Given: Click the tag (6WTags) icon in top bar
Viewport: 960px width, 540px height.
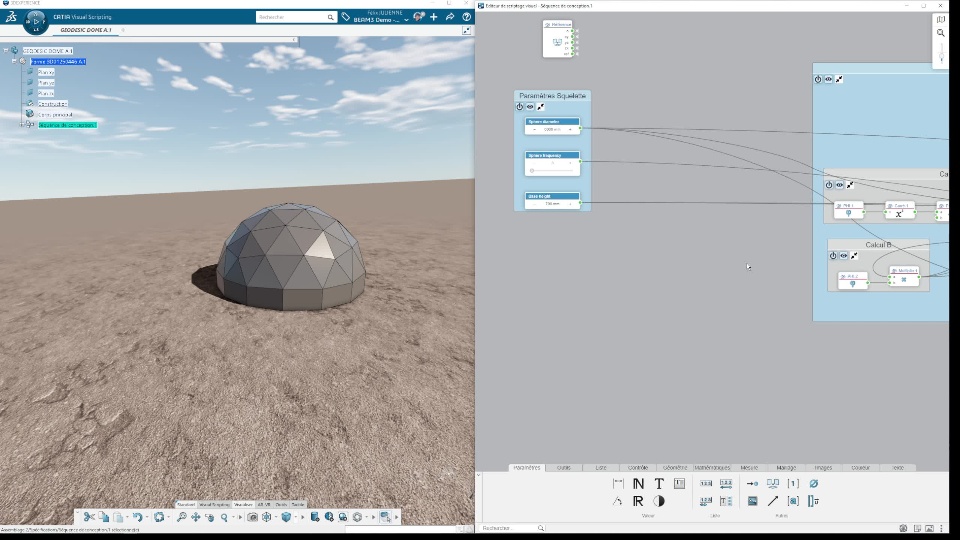Looking at the screenshot, I should (346, 17).
